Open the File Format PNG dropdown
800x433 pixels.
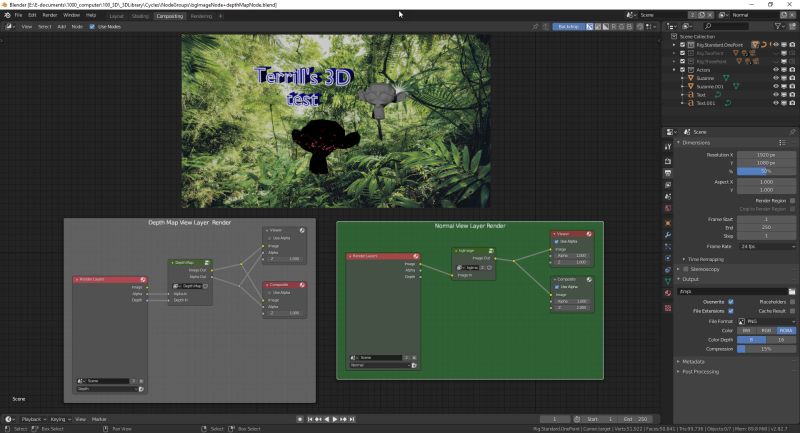pos(767,321)
